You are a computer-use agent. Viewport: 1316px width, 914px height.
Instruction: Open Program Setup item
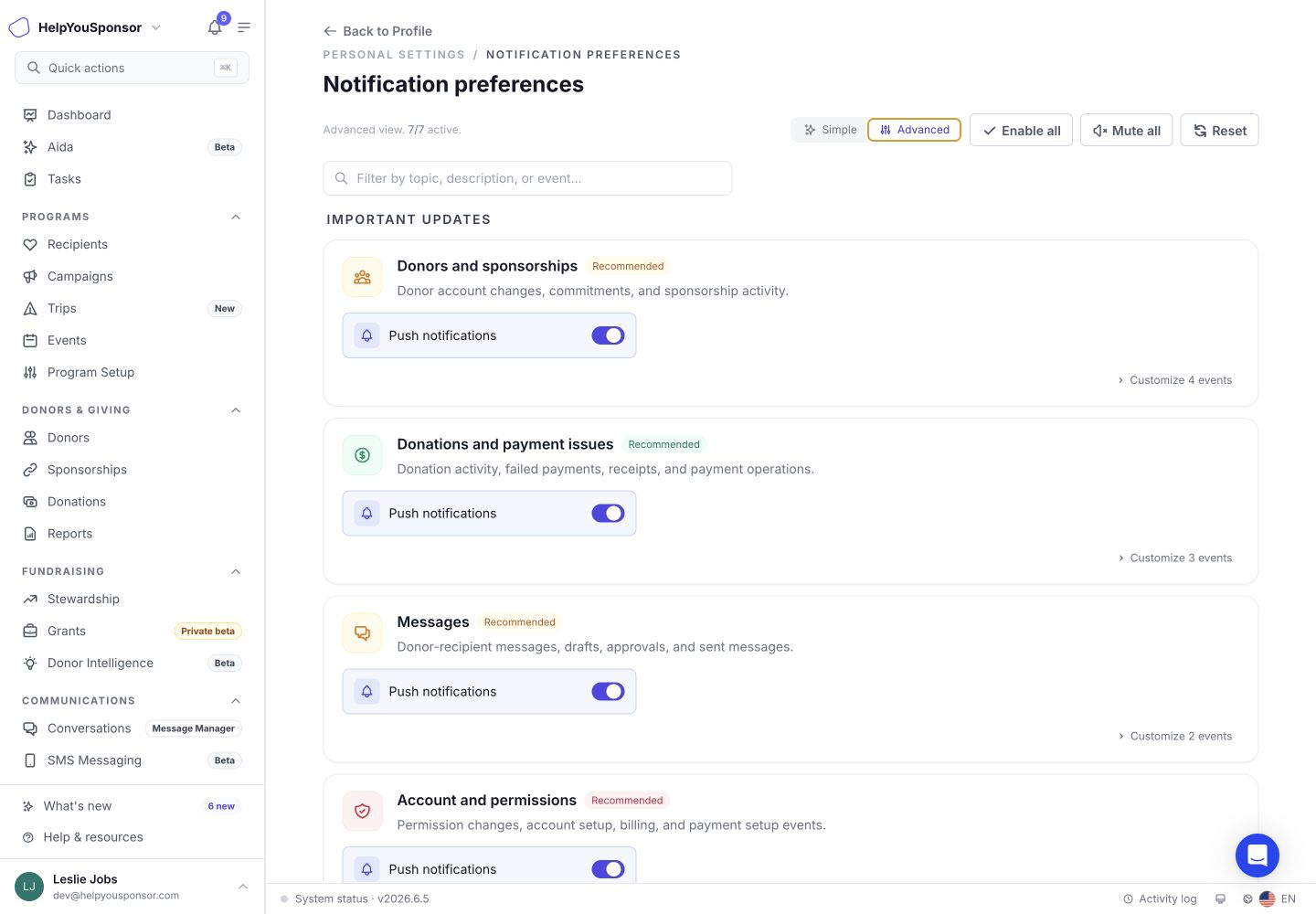(x=132, y=372)
